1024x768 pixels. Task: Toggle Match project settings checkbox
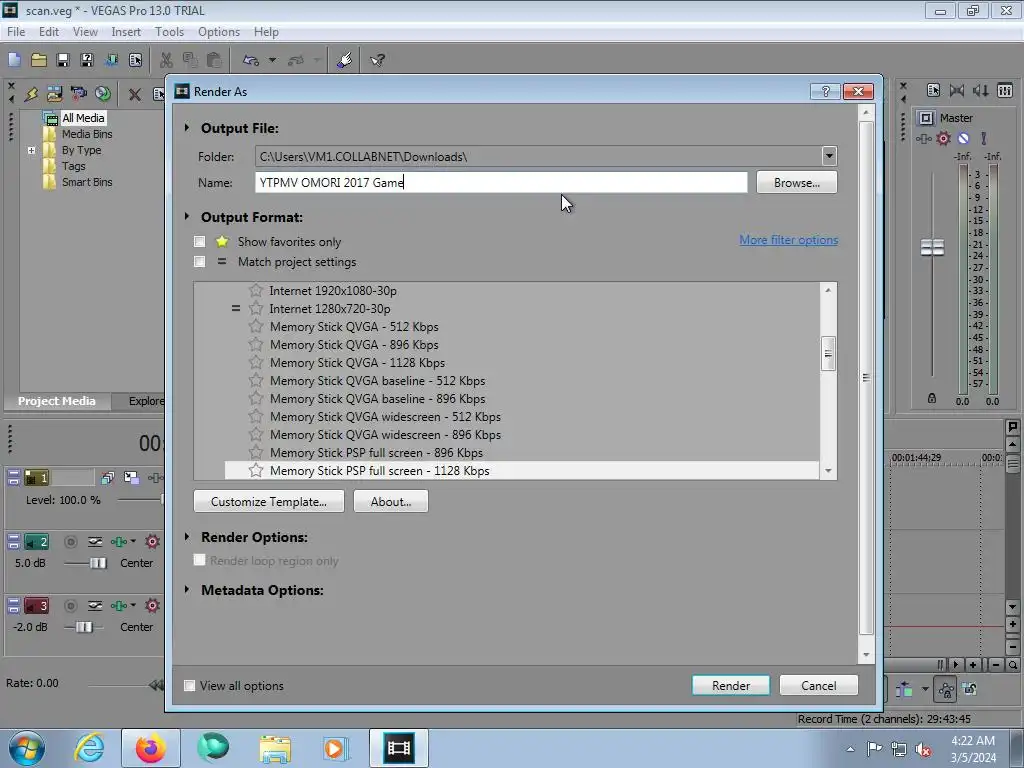coord(200,262)
